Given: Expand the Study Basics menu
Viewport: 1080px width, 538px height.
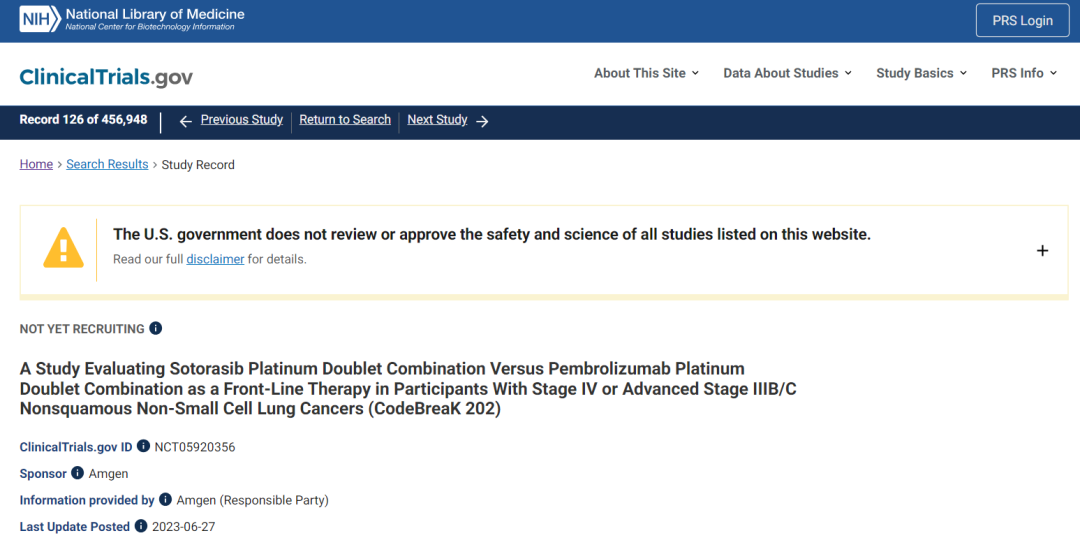Looking at the screenshot, I should coord(921,73).
